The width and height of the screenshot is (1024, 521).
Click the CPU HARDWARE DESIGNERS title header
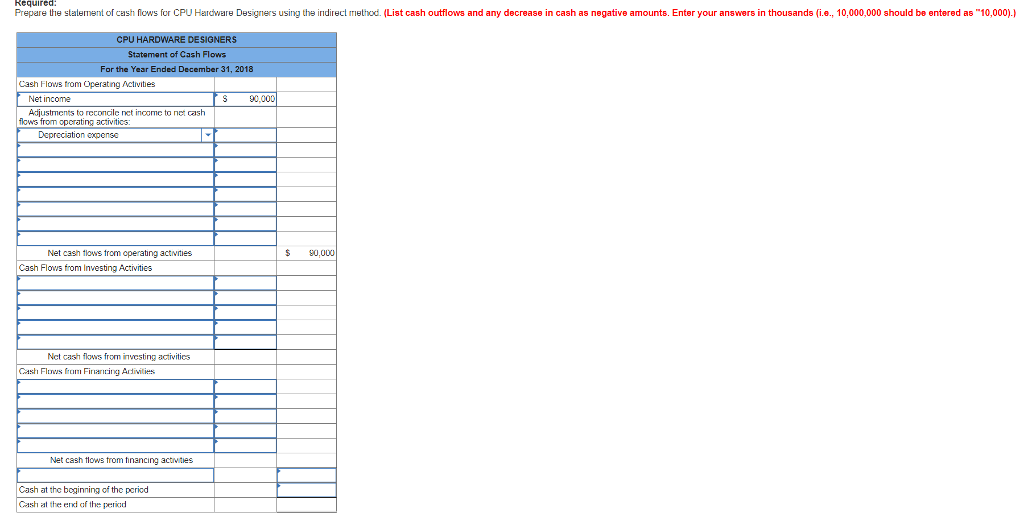click(x=177, y=40)
